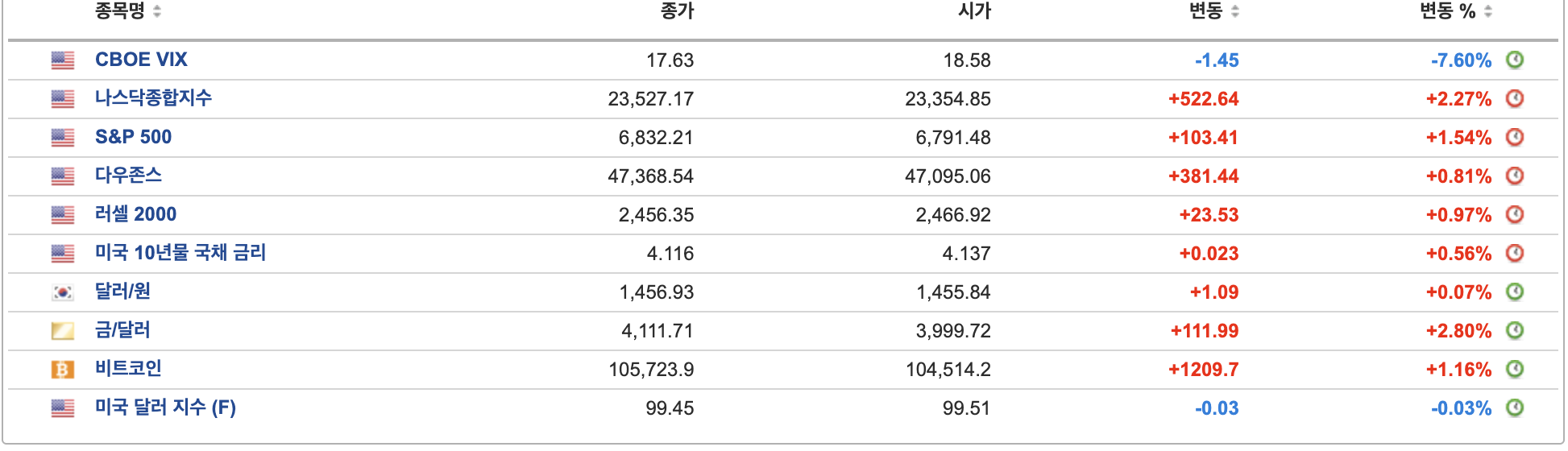Click the green clock icon in 비트코인 row
Screen dimensions: 1568x451
coord(1515,369)
